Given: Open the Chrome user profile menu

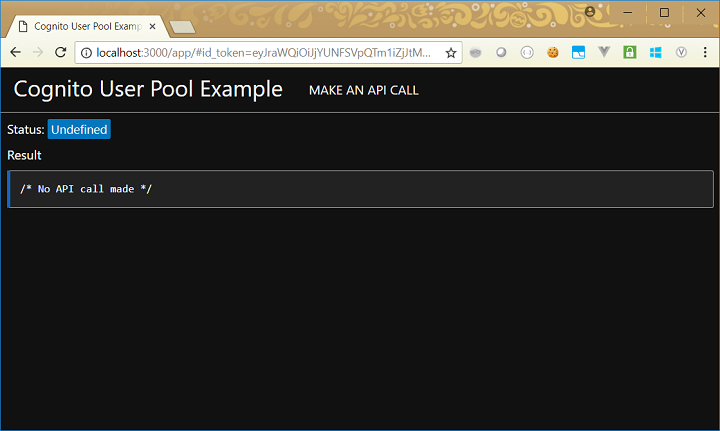Looking at the screenshot, I should 590,11.
